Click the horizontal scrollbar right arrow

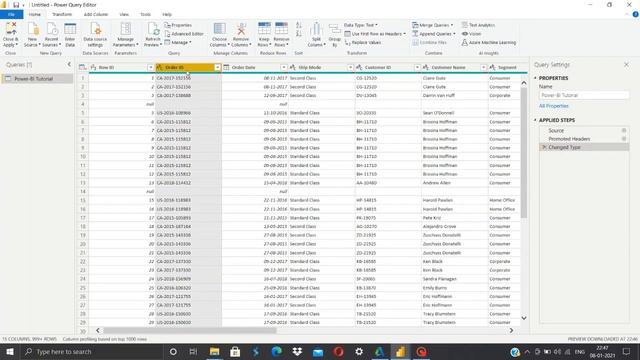511,331
